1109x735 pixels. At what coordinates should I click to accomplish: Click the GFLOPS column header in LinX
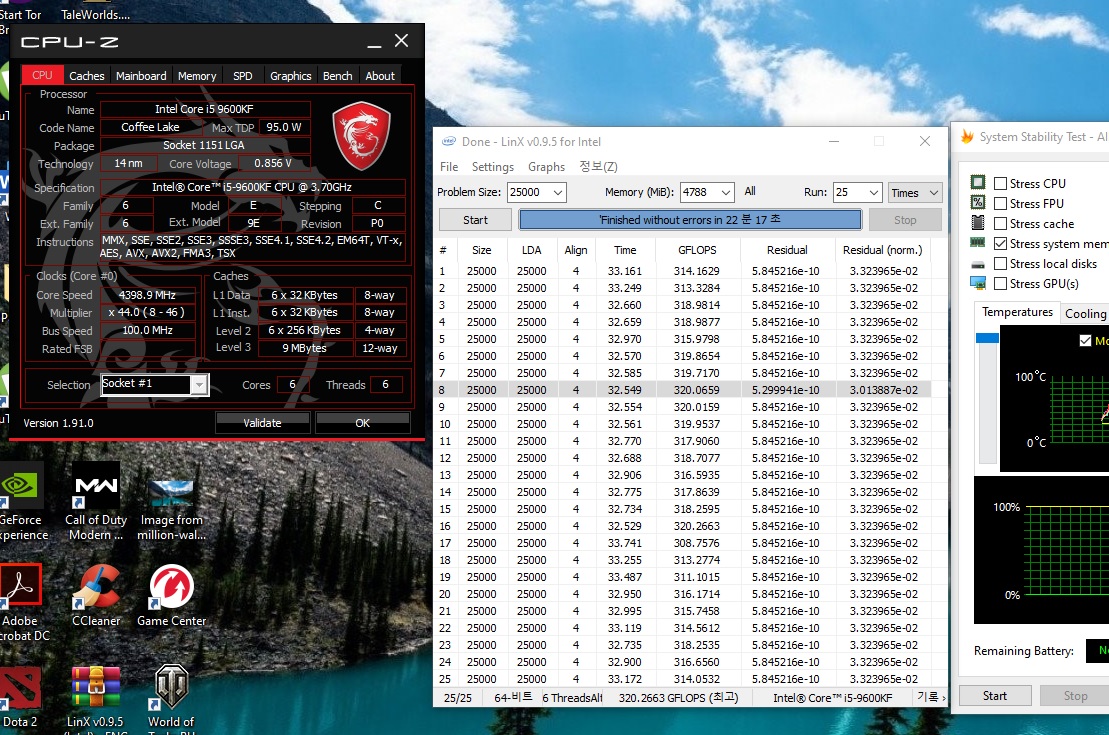click(x=697, y=250)
